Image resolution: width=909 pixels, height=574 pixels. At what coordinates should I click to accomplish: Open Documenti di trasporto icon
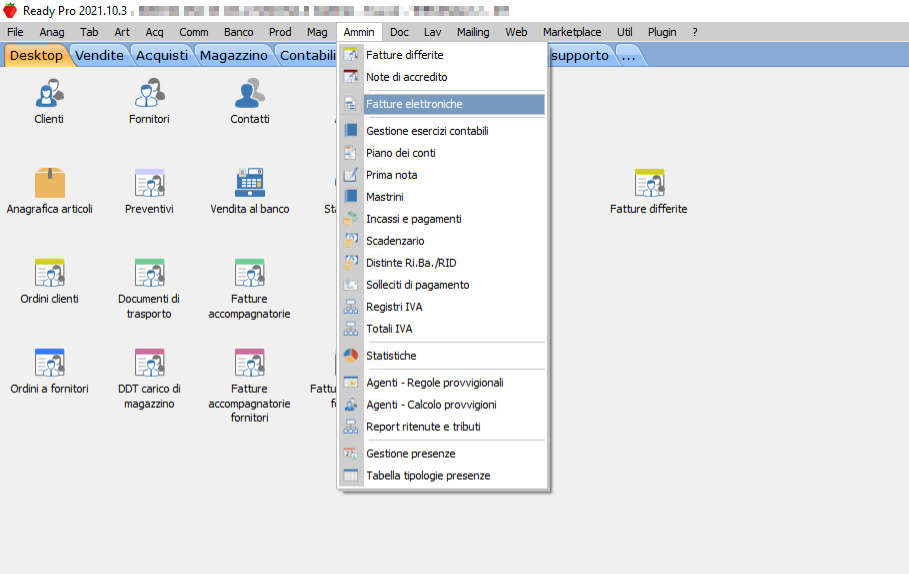(x=150, y=273)
